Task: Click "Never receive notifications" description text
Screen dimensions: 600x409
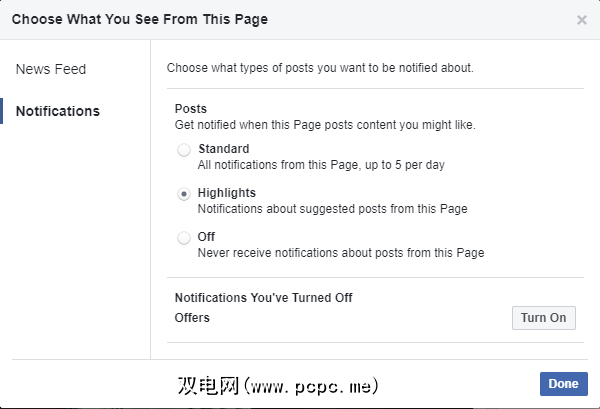Action: [x=340, y=253]
